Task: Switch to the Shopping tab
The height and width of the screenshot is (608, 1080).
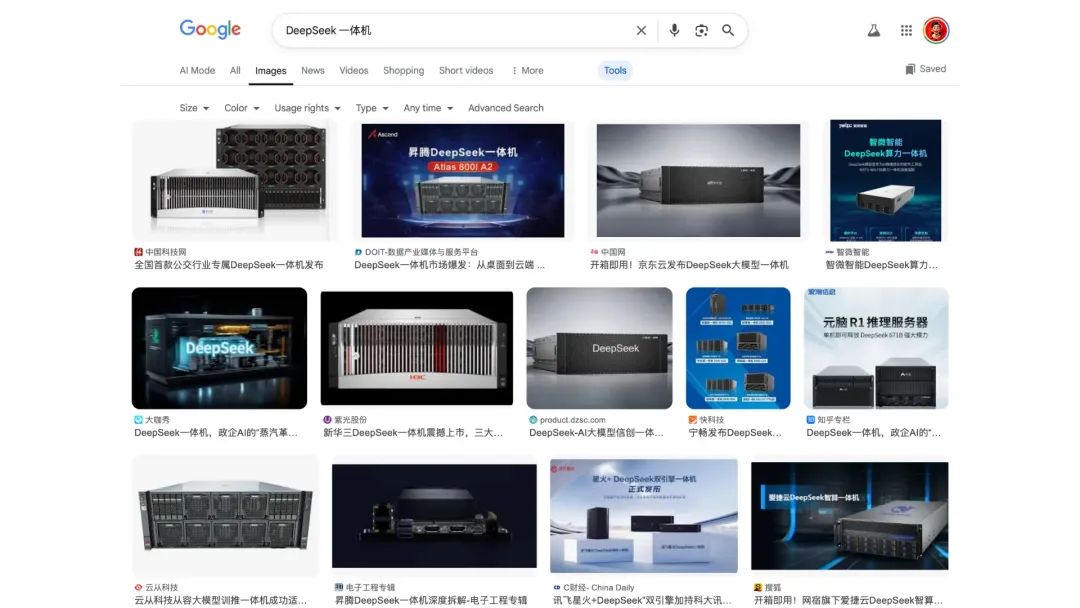Action: click(x=403, y=70)
